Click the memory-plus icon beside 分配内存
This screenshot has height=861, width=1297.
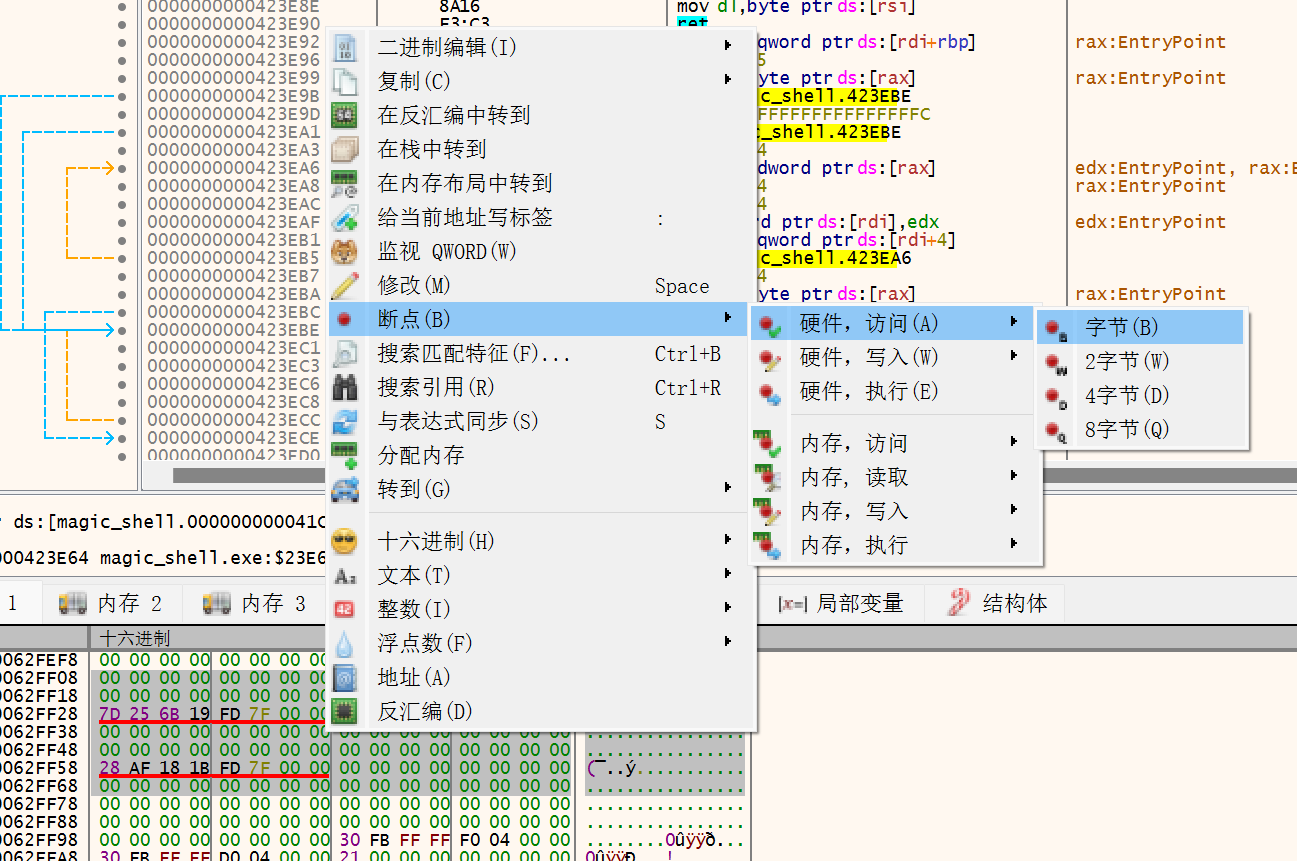coord(345,455)
